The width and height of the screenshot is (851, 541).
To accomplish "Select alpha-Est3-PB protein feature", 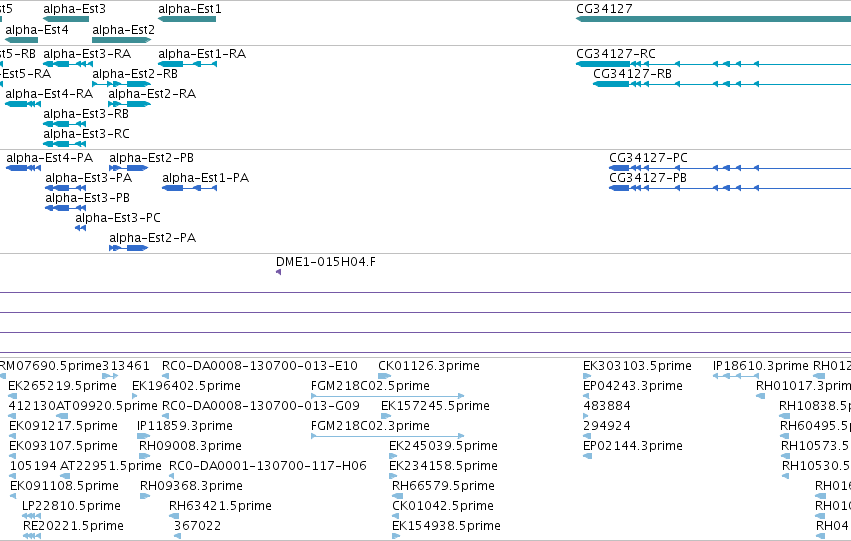I will (x=66, y=208).
